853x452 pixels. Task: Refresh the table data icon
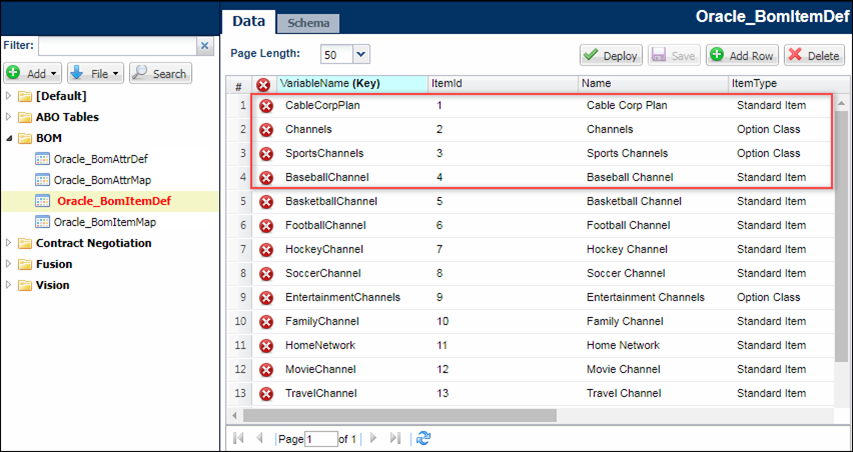[x=423, y=438]
